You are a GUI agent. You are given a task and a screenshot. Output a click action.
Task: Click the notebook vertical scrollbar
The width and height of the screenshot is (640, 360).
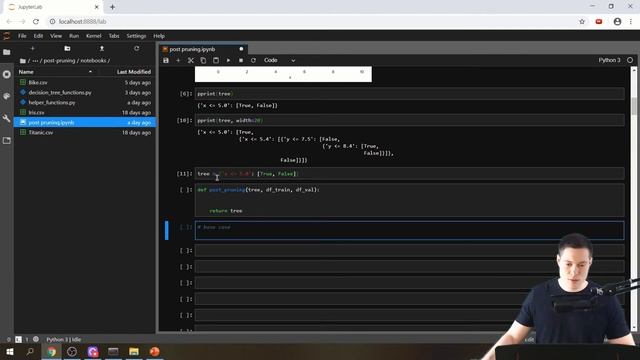click(x=634, y=198)
